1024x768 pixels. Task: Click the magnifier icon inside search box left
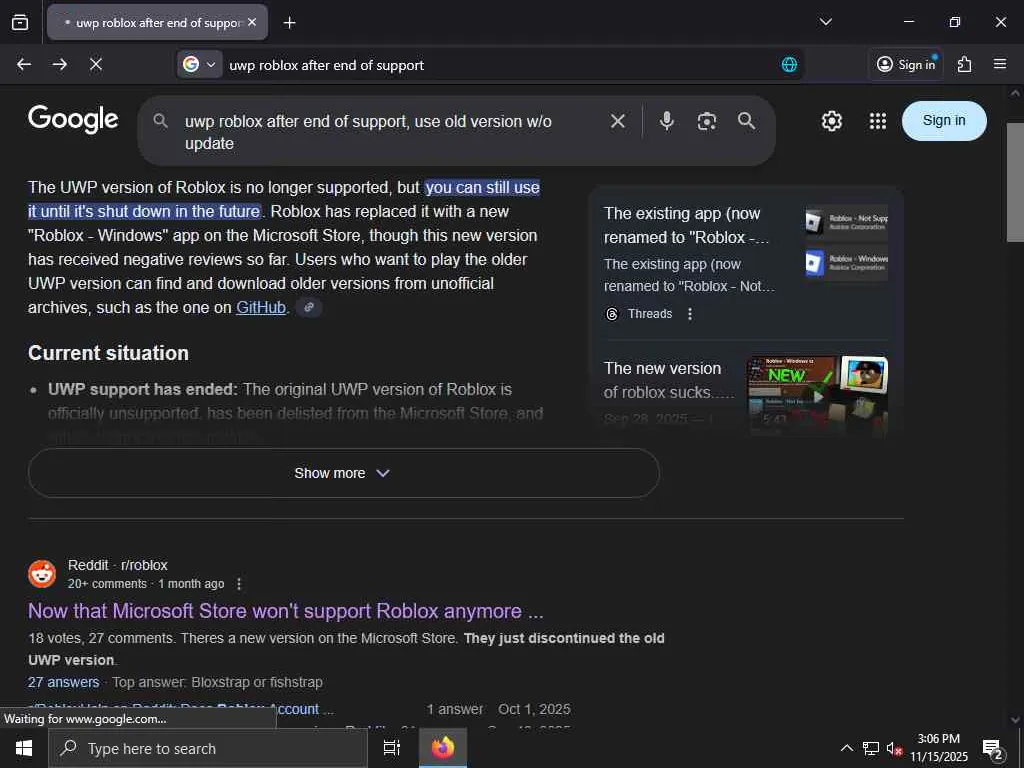161,121
